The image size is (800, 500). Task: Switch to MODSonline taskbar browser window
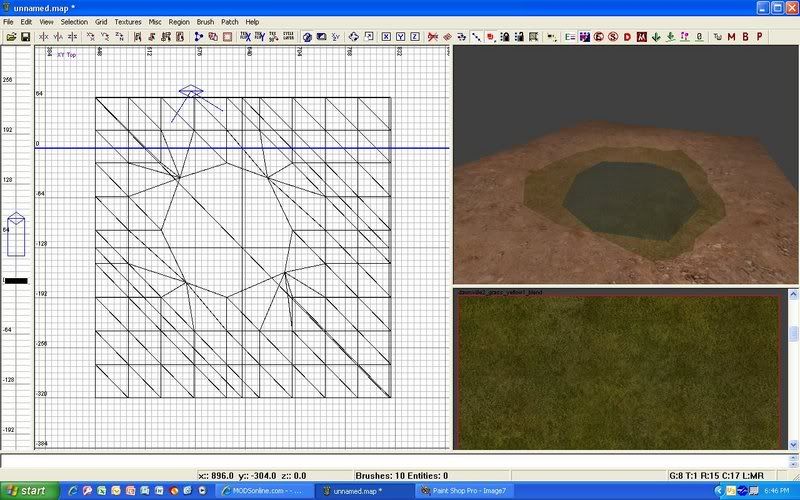[264, 491]
